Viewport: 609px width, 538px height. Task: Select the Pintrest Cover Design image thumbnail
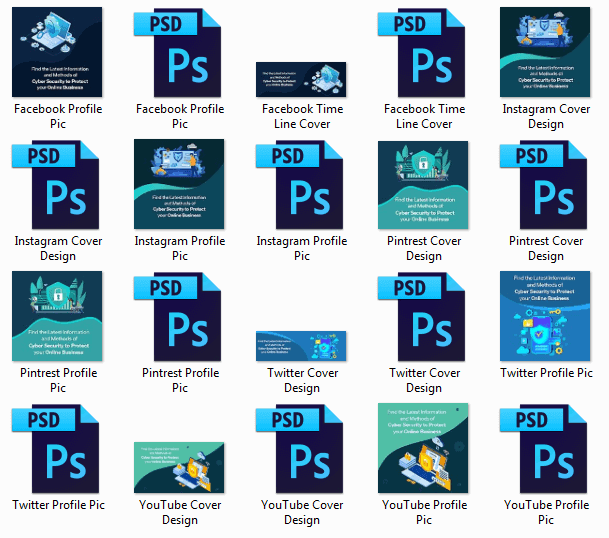(423, 185)
